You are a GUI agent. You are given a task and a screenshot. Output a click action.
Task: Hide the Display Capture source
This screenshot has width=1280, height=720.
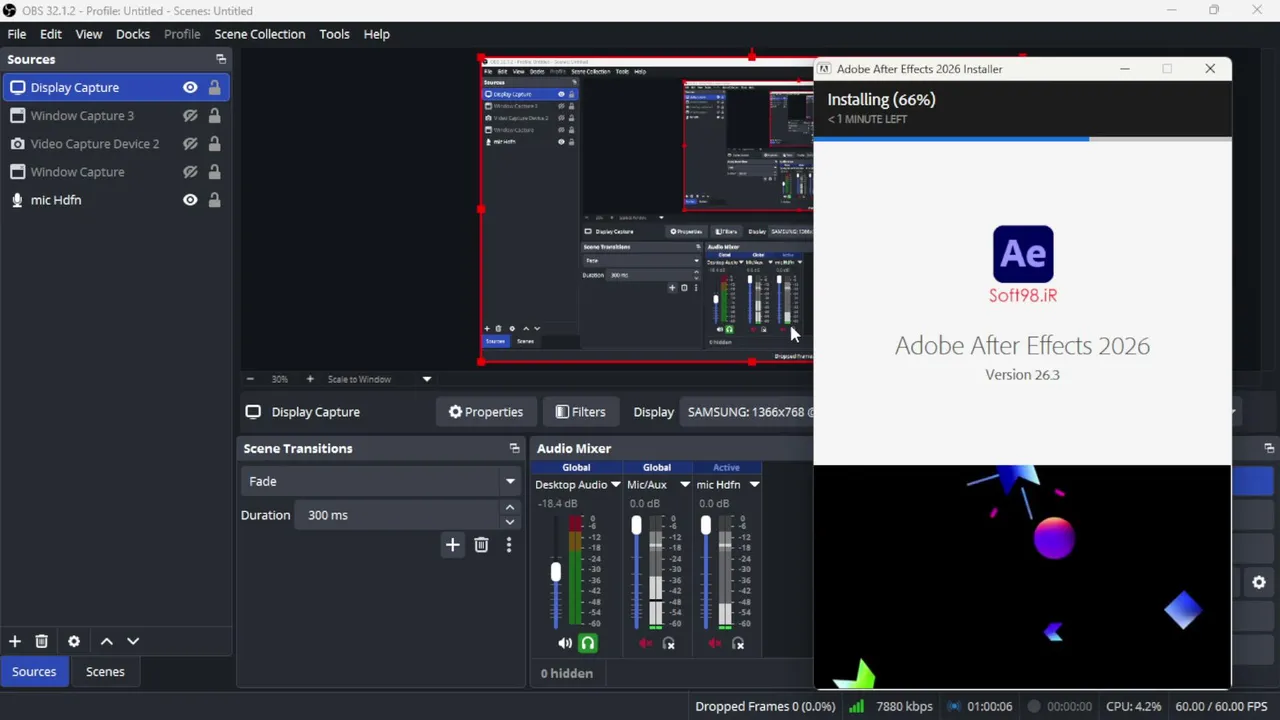(x=190, y=88)
